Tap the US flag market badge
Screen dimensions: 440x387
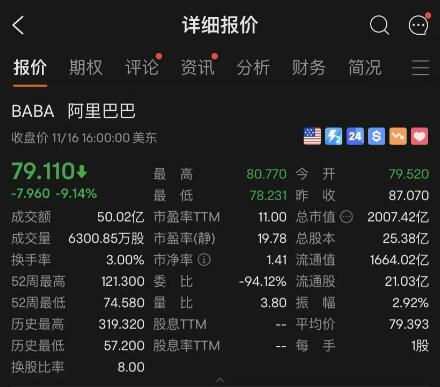pyautogui.click(x=312, y=136)
